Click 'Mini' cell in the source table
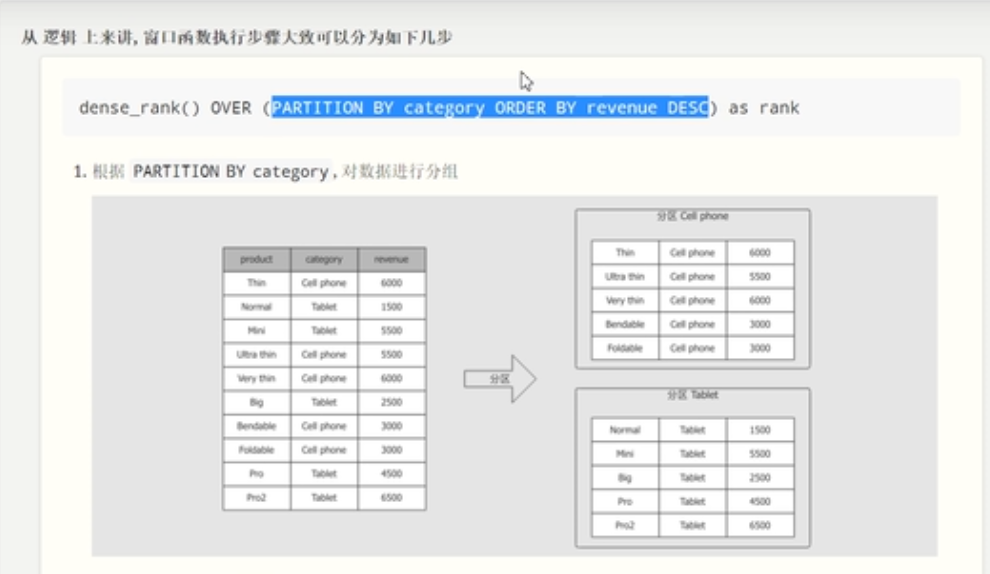 click(256, 331)
